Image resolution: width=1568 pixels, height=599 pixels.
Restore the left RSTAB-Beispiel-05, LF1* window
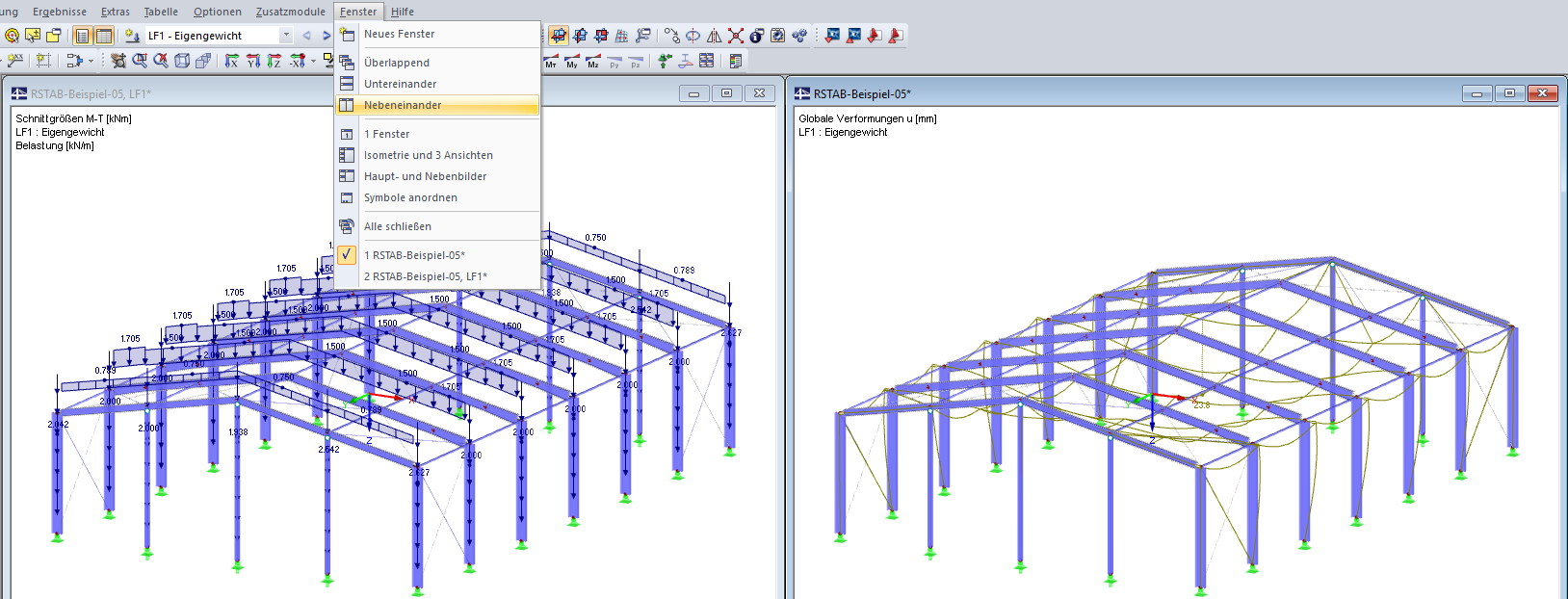[x=726, y=93]
